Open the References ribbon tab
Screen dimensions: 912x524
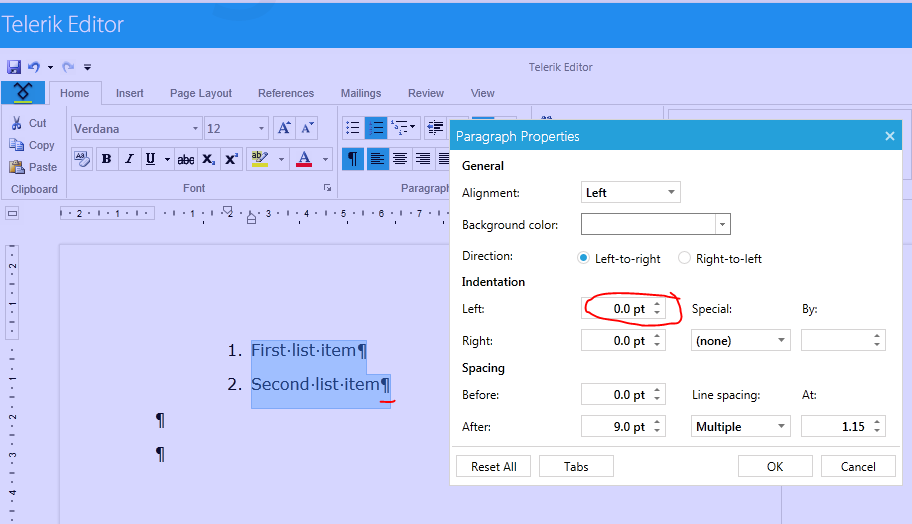(286, 93)
